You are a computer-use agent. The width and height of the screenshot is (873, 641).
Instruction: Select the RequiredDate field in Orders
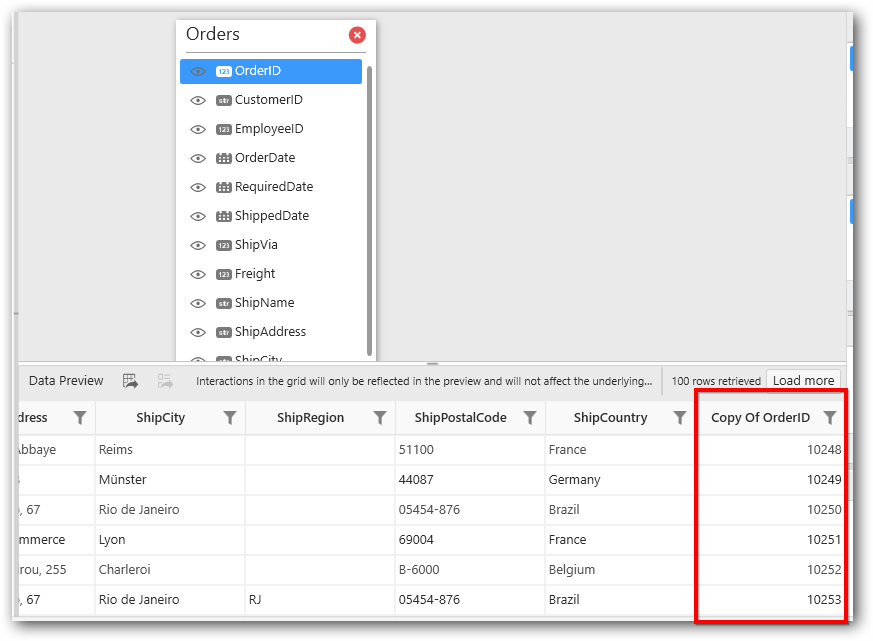(273, 187)
